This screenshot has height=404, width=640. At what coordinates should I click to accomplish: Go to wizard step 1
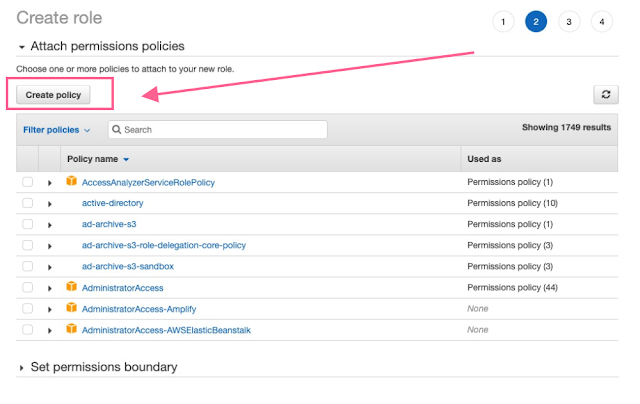[502, 21]
